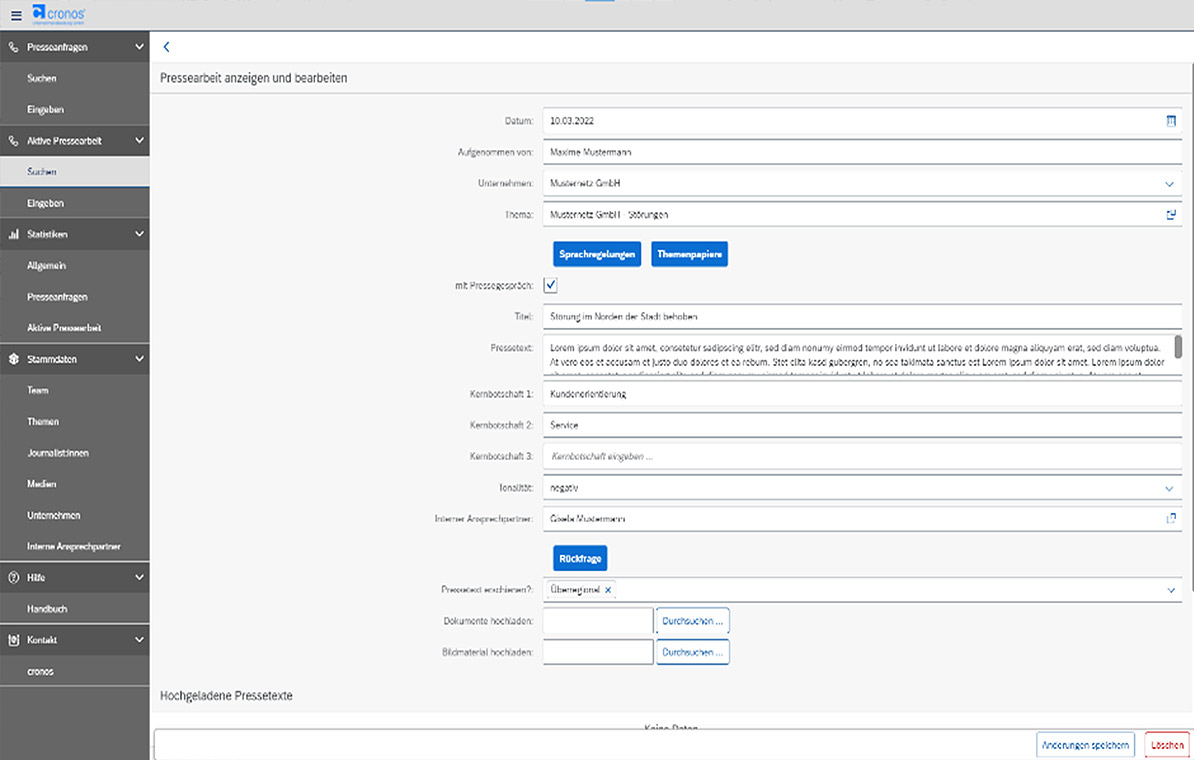
Task: Click the Statistiken bar chart icon
Action: [x=14, y=234]
